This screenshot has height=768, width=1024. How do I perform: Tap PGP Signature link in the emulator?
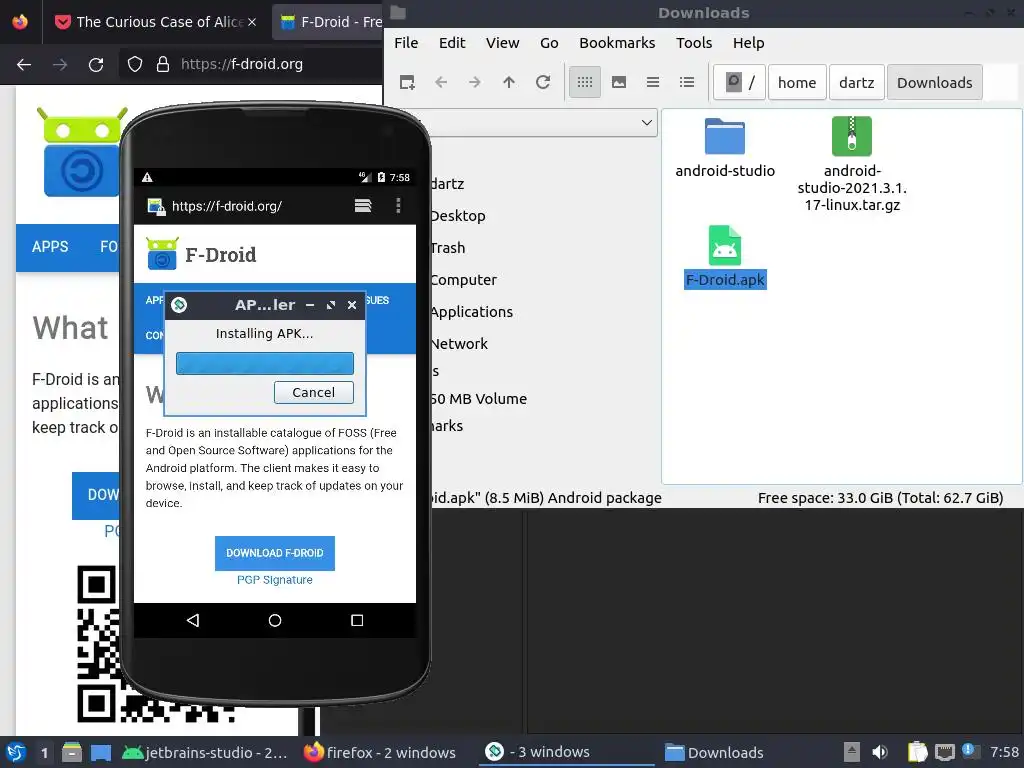[x=275, y=580]
